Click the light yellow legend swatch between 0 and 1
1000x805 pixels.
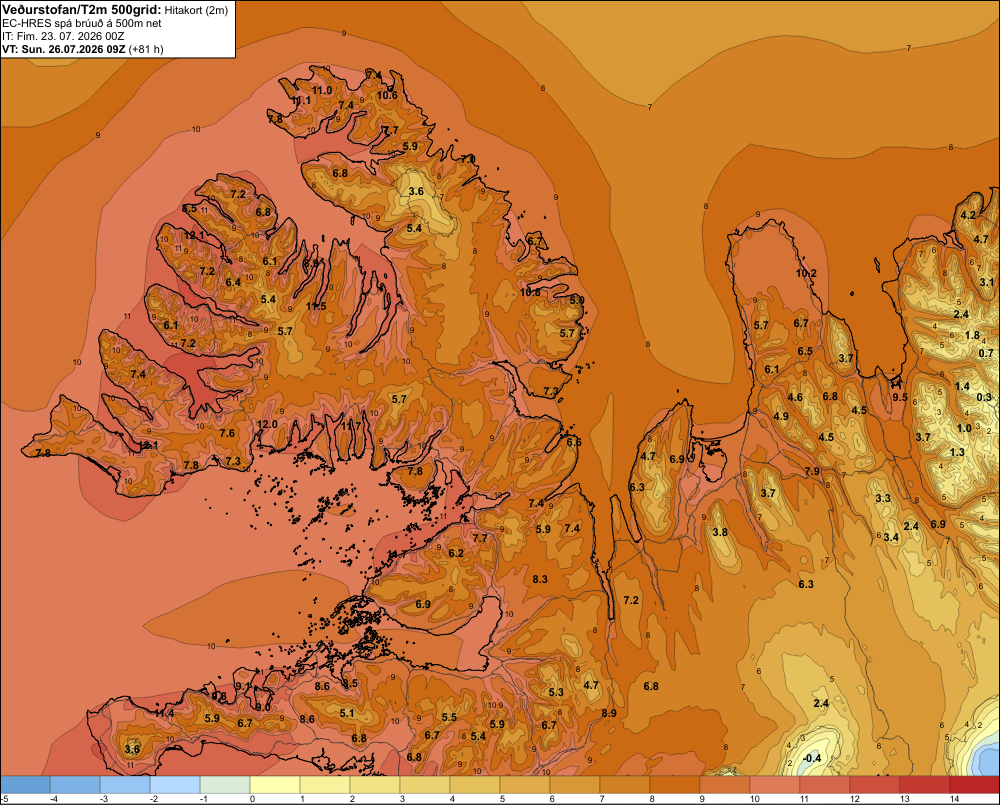[x=275, y=784]
